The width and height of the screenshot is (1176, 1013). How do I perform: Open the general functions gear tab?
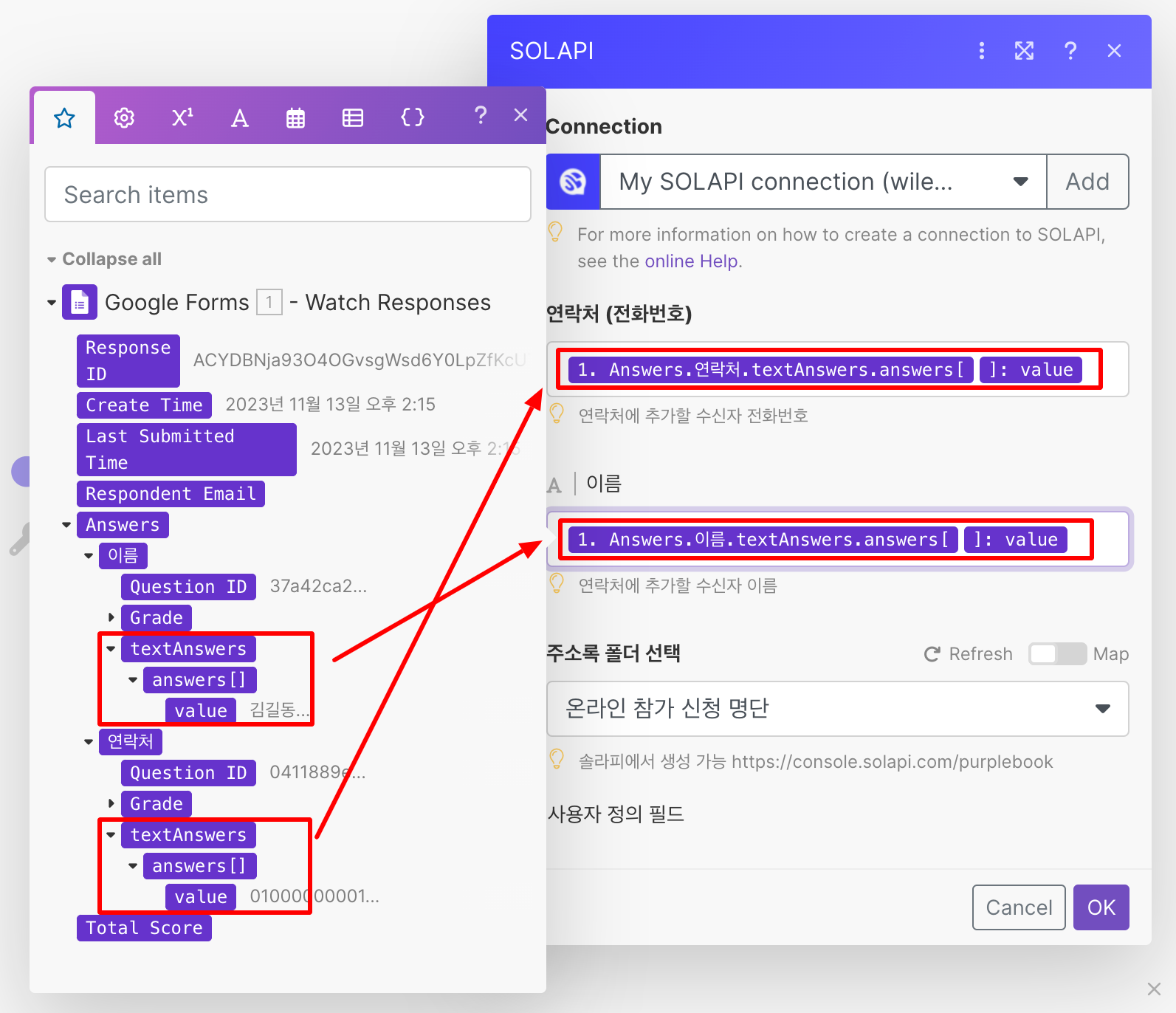[x=124, y=117]
